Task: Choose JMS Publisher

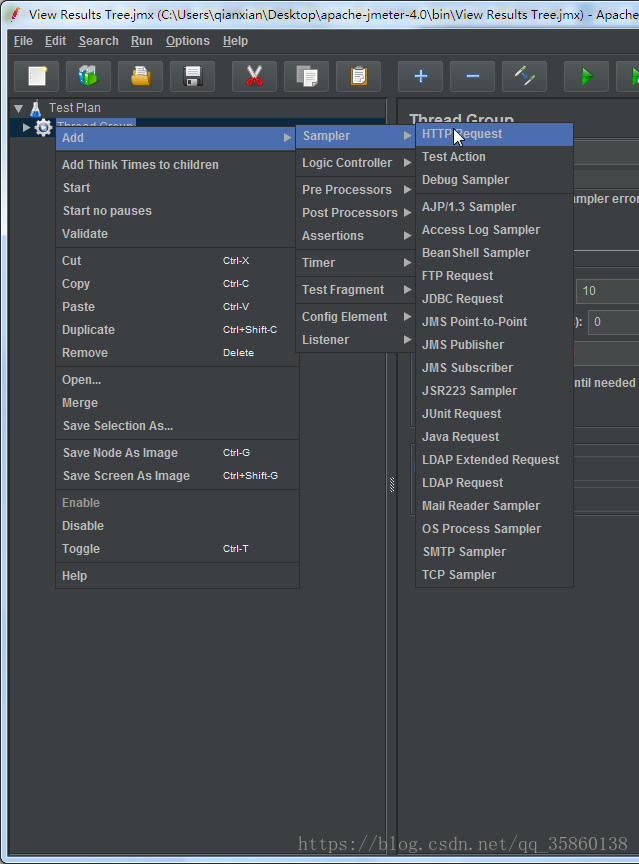Action: [x=494, y=345]
